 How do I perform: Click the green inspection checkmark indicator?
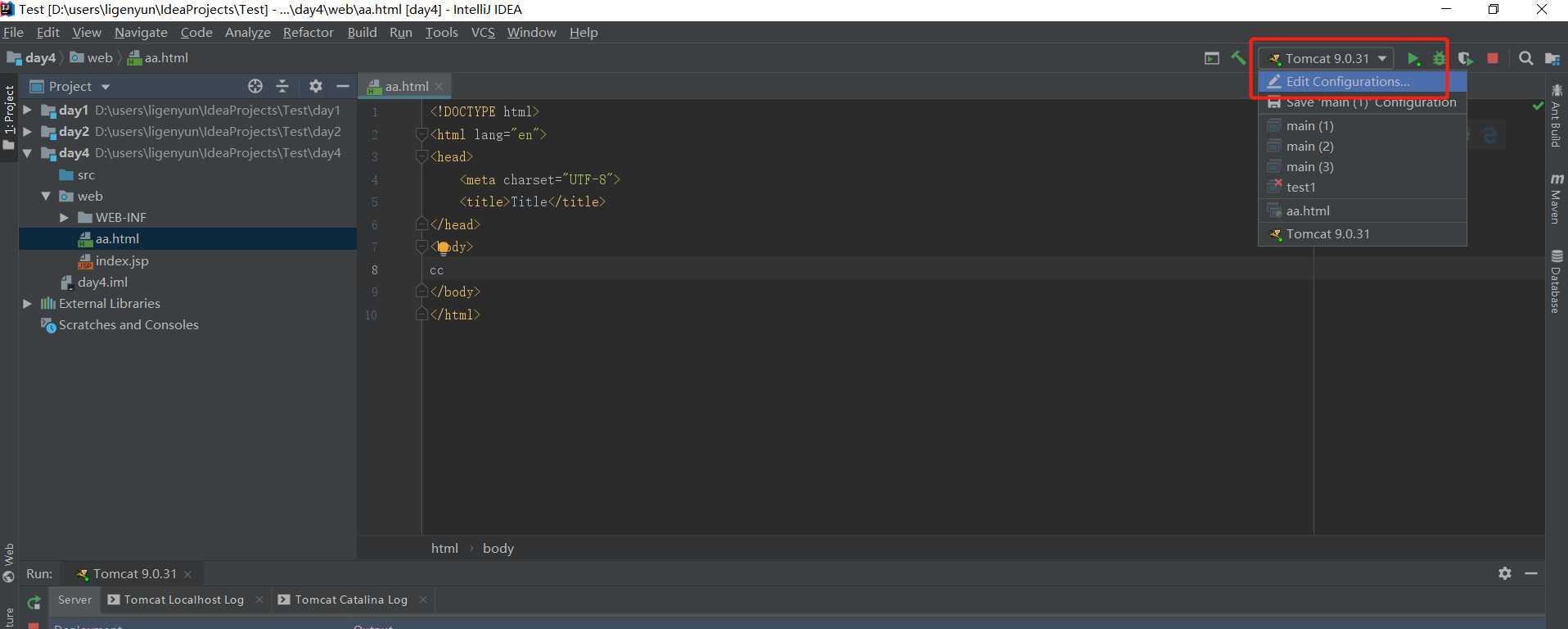pyautogui.click(x=1538, y=106)
